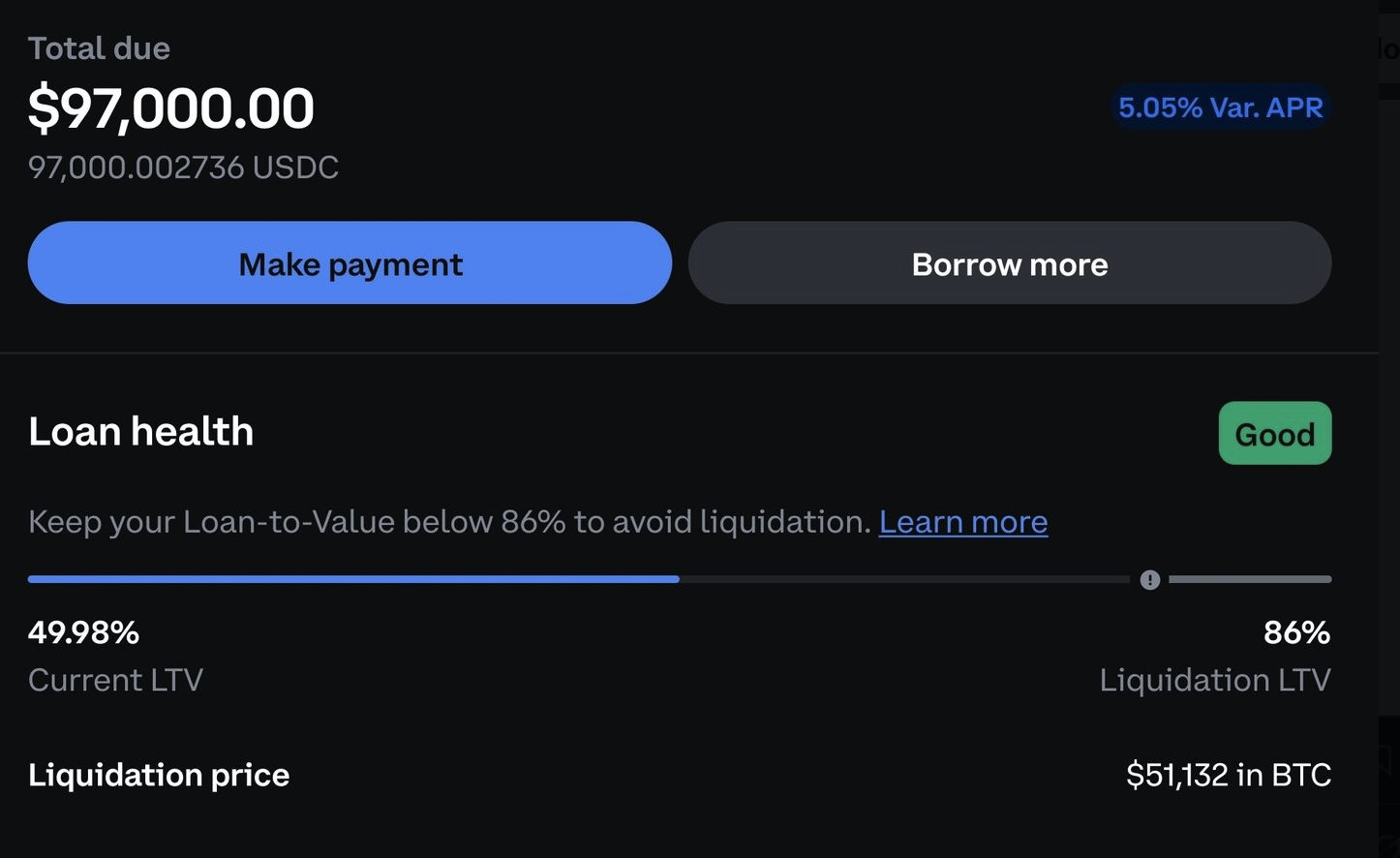Select the Borrow more button
Screen dimensions: 1400x858
tap(1010, 262)
